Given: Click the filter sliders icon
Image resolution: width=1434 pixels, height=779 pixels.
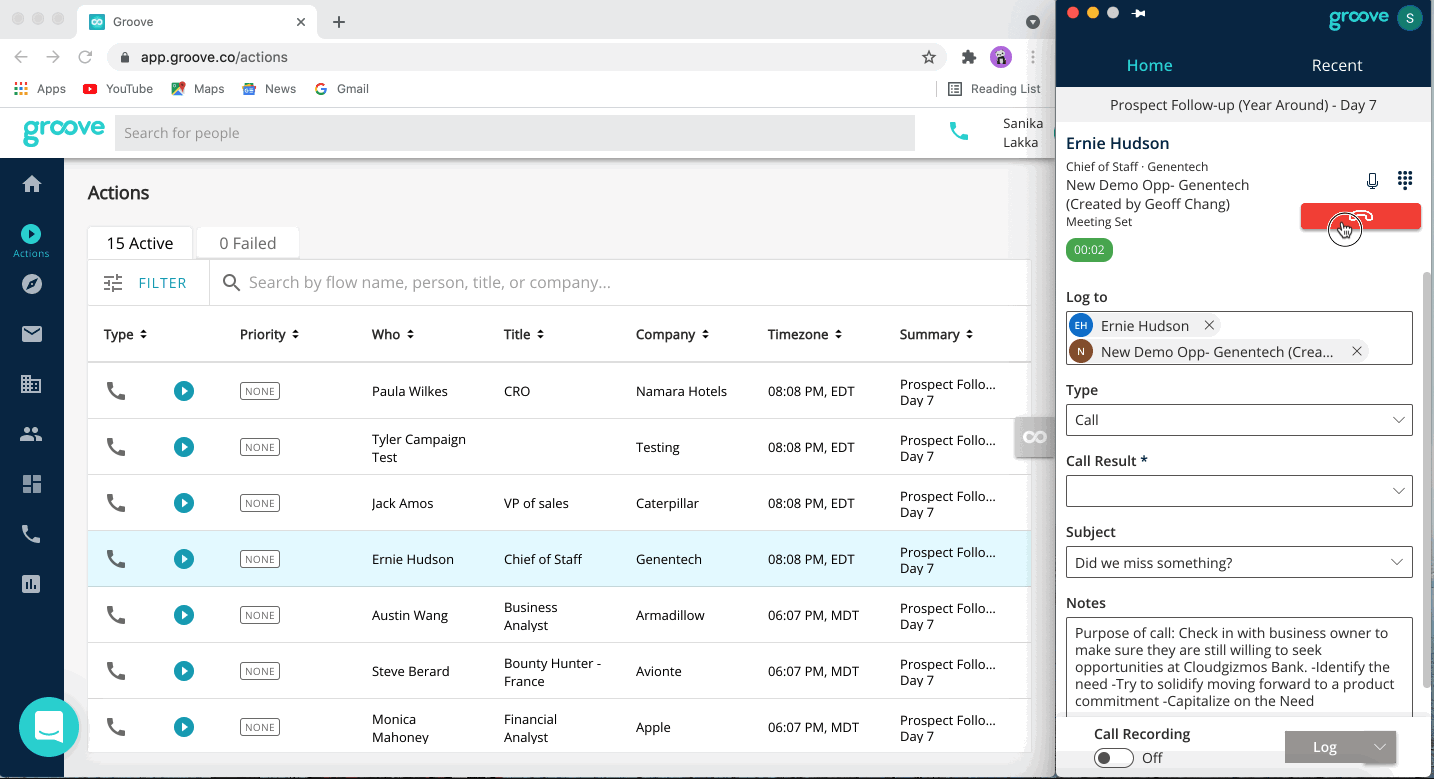Looking at the screenshot, I should (113, 283).
